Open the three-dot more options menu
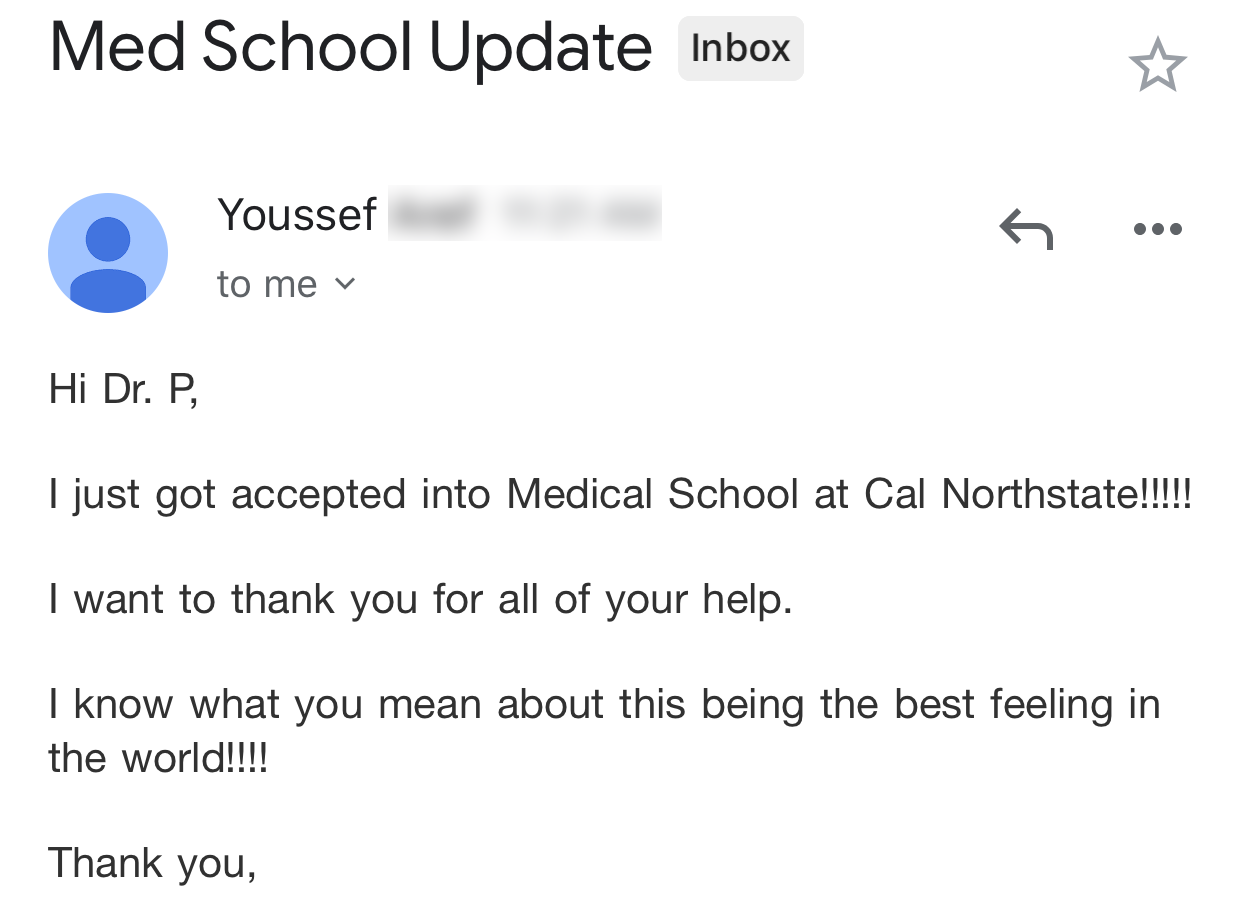Image resolution: width=1242 pixels, height=915 pixels. pos(1157,229)
